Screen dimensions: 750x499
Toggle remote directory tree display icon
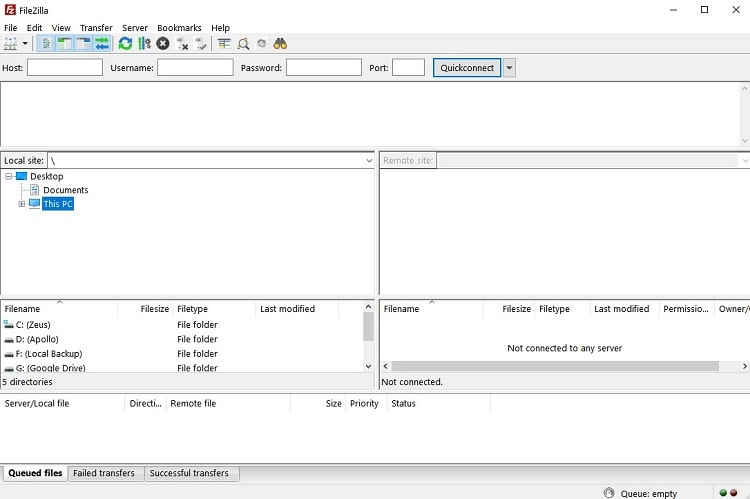83,44
